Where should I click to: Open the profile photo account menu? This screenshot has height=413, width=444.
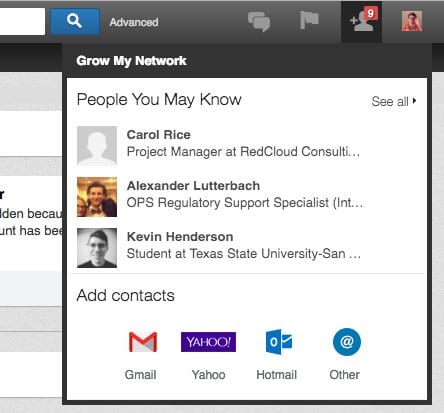(412, 21)
